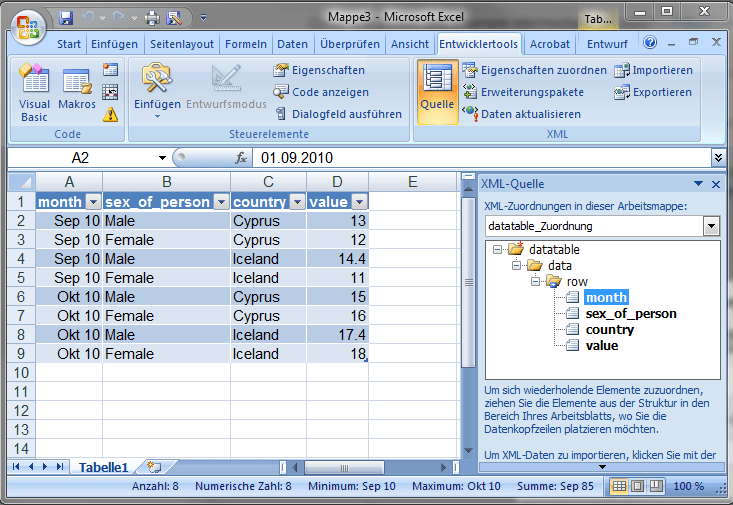Click the relative references icon

(x=110, y=92)
